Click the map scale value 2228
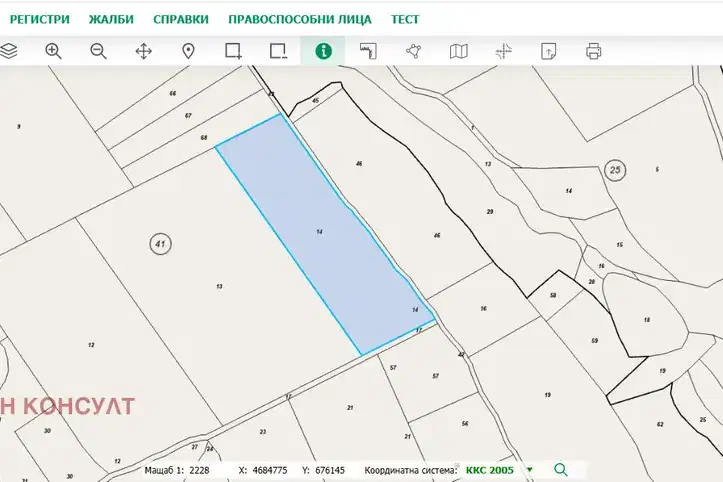Image resolution: width=723 pixels, height=482 pixels. pos(199,470)
